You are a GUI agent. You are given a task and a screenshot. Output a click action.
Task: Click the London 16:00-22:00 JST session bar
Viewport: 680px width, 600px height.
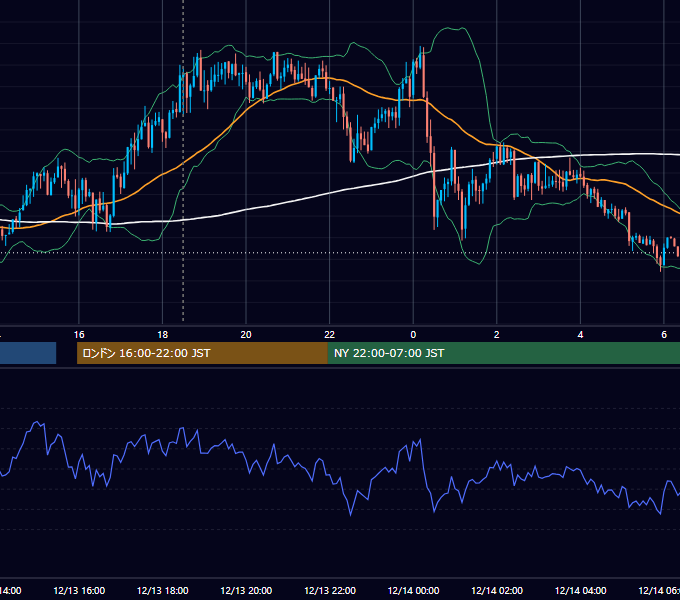point(202,353)
